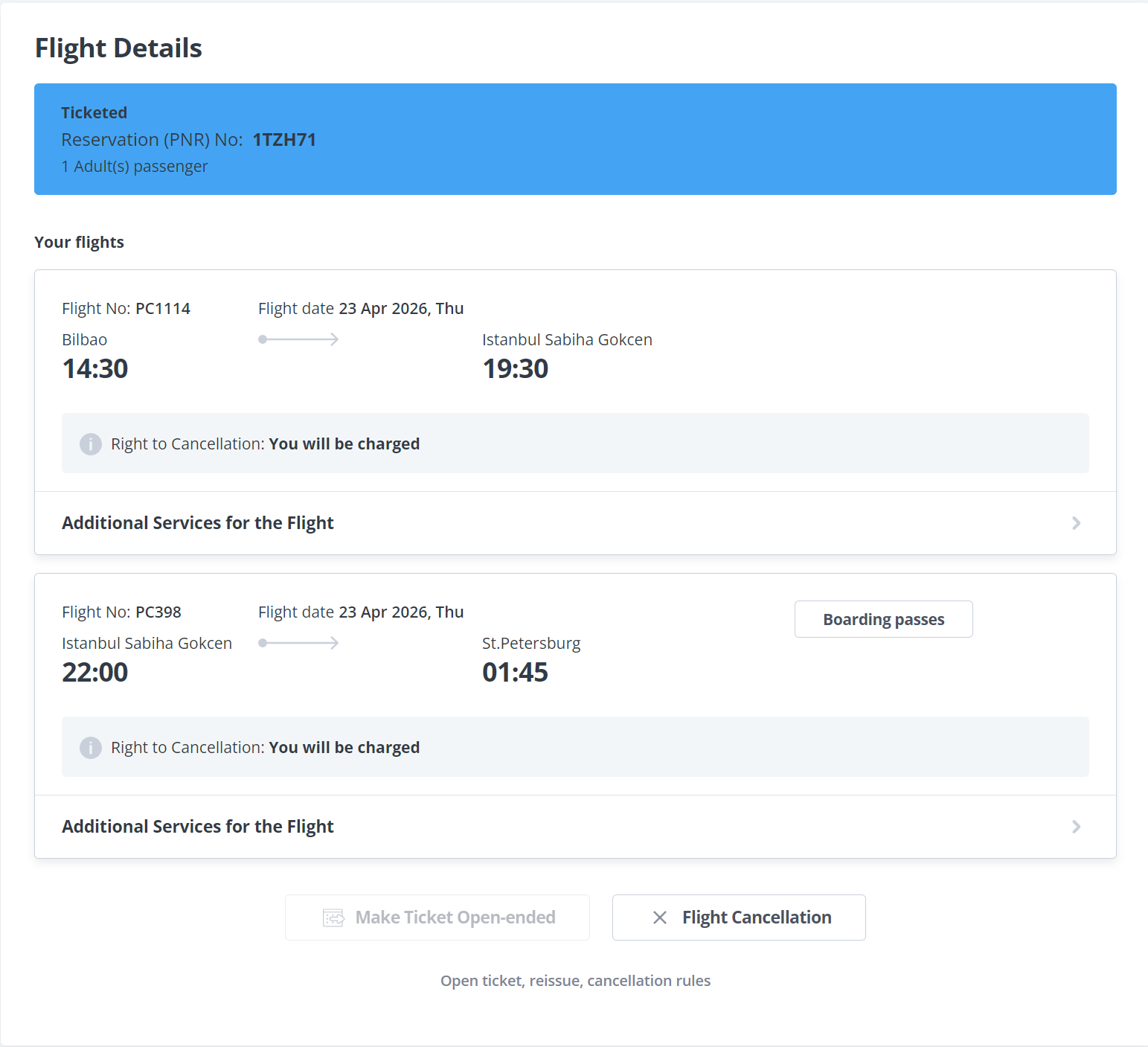Click the ticket icon on Make Ticket Open-ended
This screenshot has width=1148, height=1047.
(333, 918)
